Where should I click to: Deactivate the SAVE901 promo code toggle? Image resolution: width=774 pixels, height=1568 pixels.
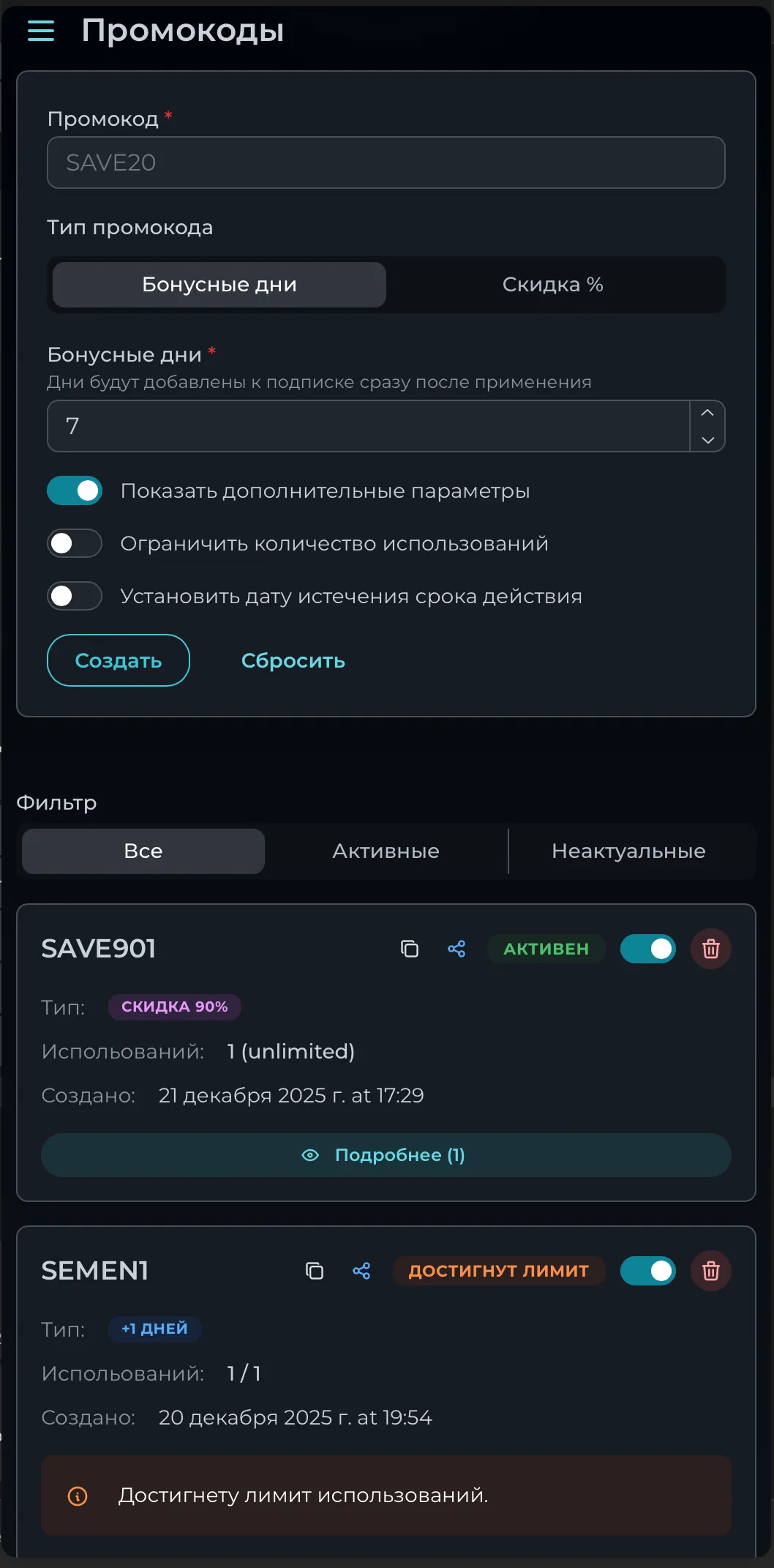[x=648, y=949]
